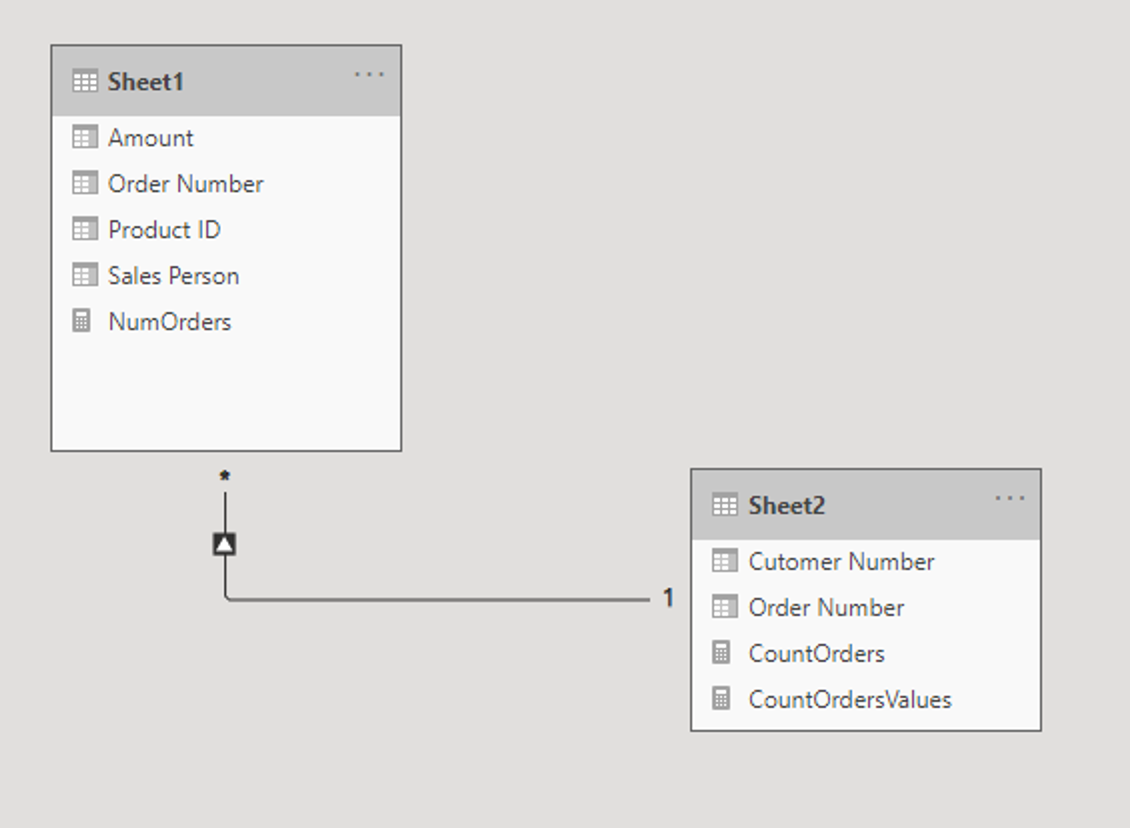Viewport: 1130px width, 828px height.
Task: Click the calculator icon beside CountOrdersValues
Action: 721,698
